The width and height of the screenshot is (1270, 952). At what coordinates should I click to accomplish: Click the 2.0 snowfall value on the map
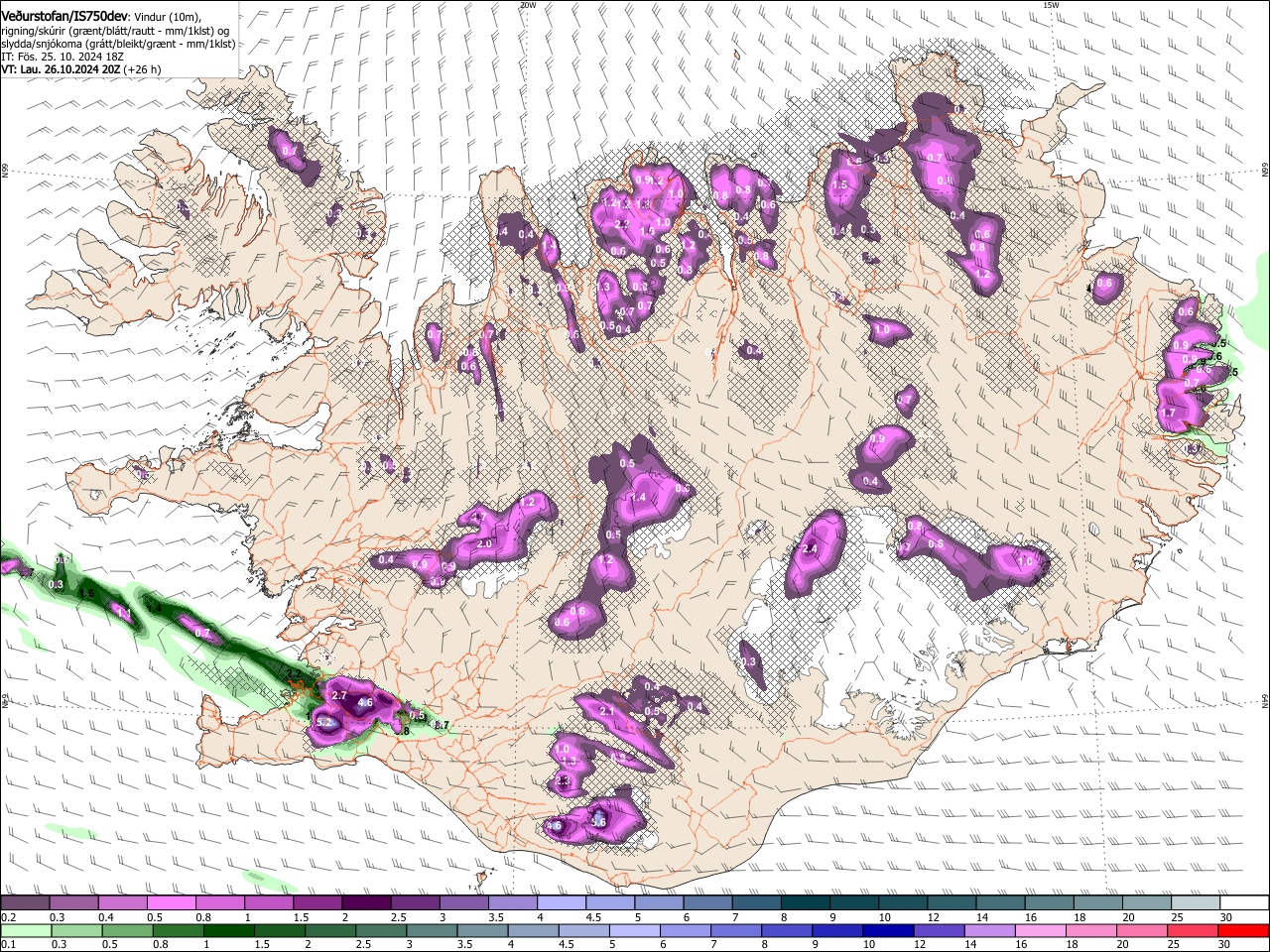tap(485, 544)
